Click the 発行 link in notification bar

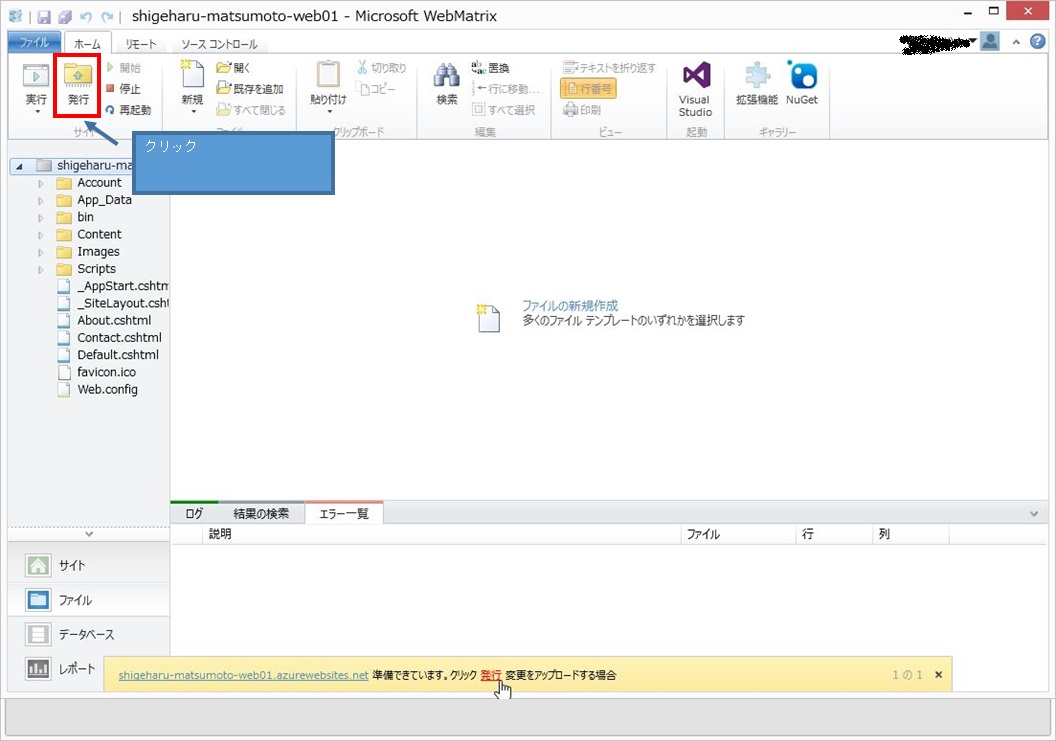tap(491, 675)
